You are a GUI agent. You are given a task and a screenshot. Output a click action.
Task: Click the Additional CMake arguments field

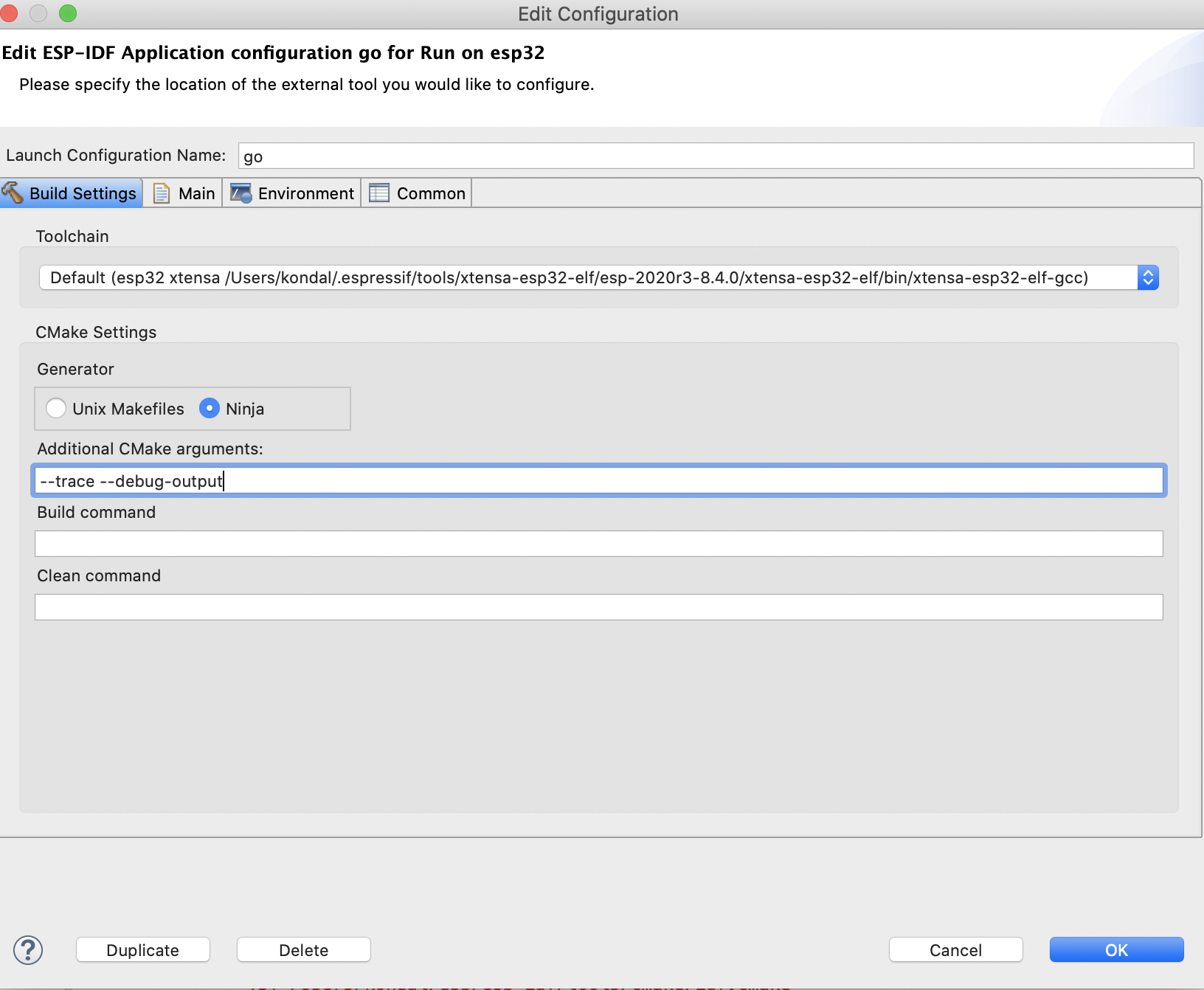point(598,480)
